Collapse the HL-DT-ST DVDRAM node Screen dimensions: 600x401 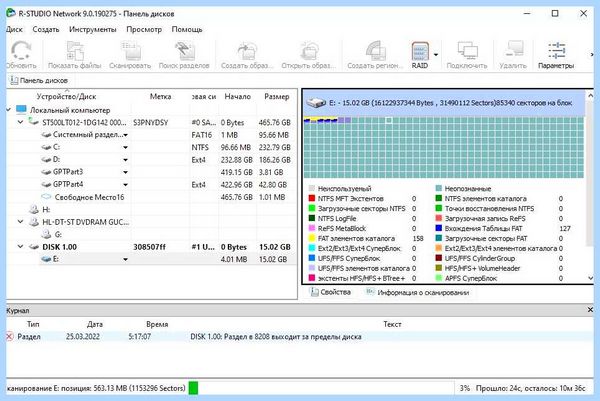pos(21,222)
